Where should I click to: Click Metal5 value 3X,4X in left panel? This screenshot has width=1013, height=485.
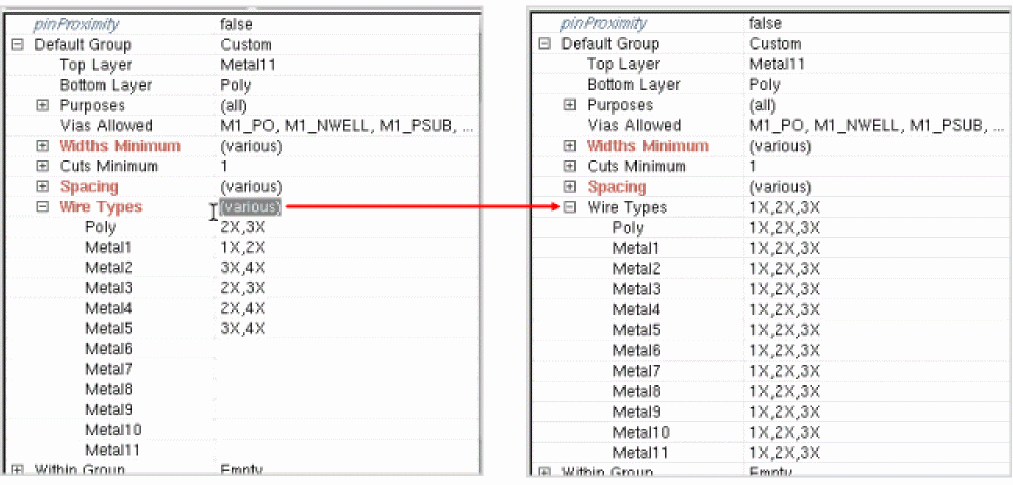click(x=243, y=327)
